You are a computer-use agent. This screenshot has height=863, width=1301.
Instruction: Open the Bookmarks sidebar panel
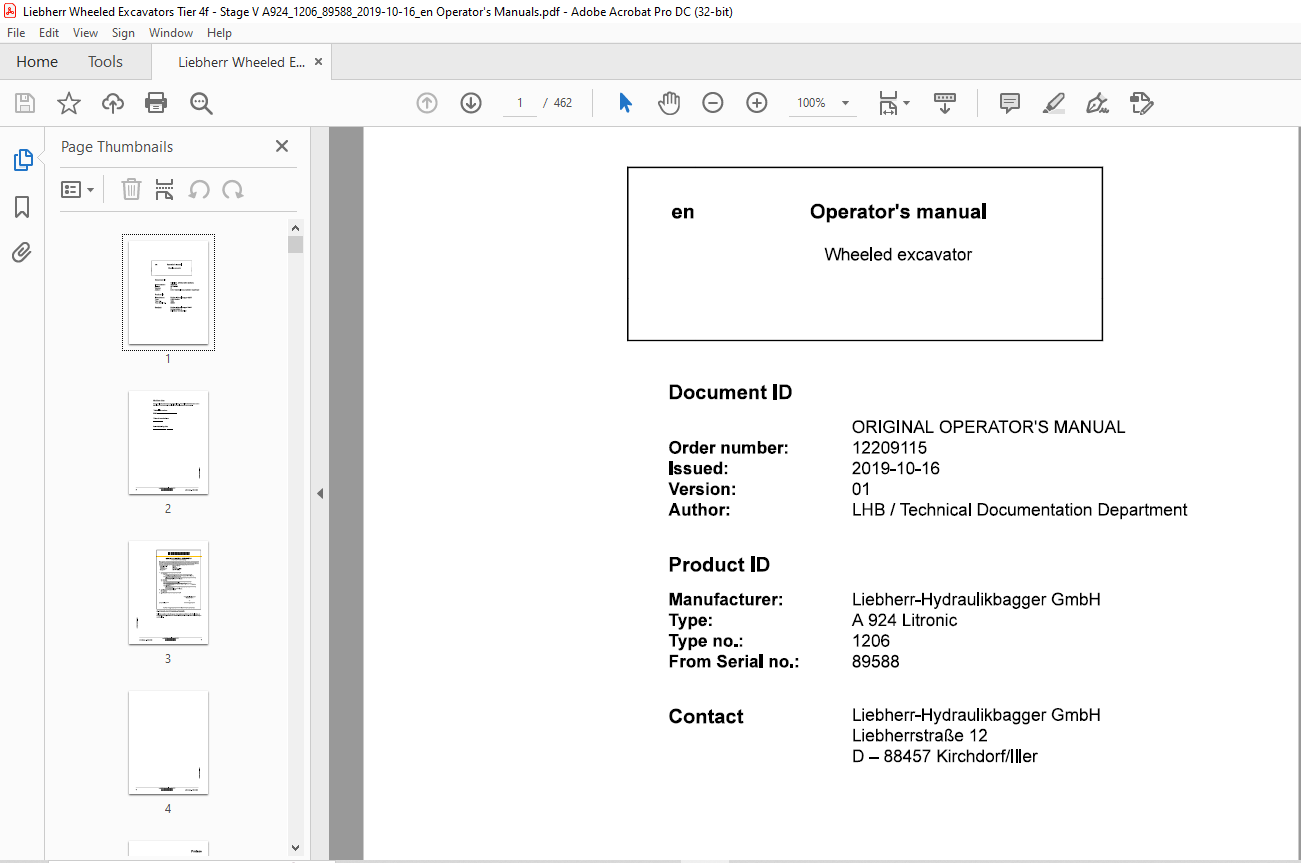coord(22,207)
